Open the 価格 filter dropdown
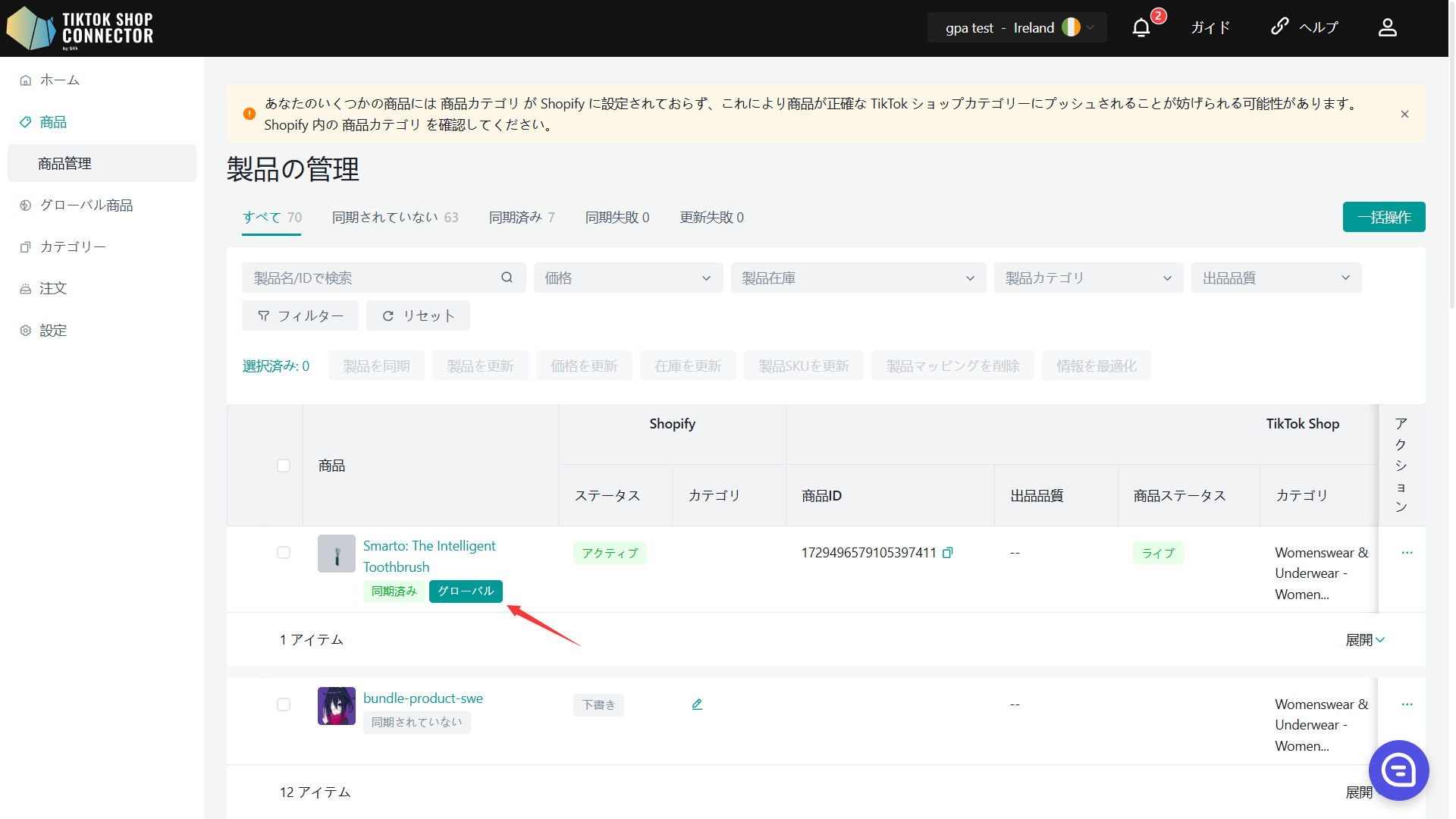 pyautogui.click(x=628, y=278)
